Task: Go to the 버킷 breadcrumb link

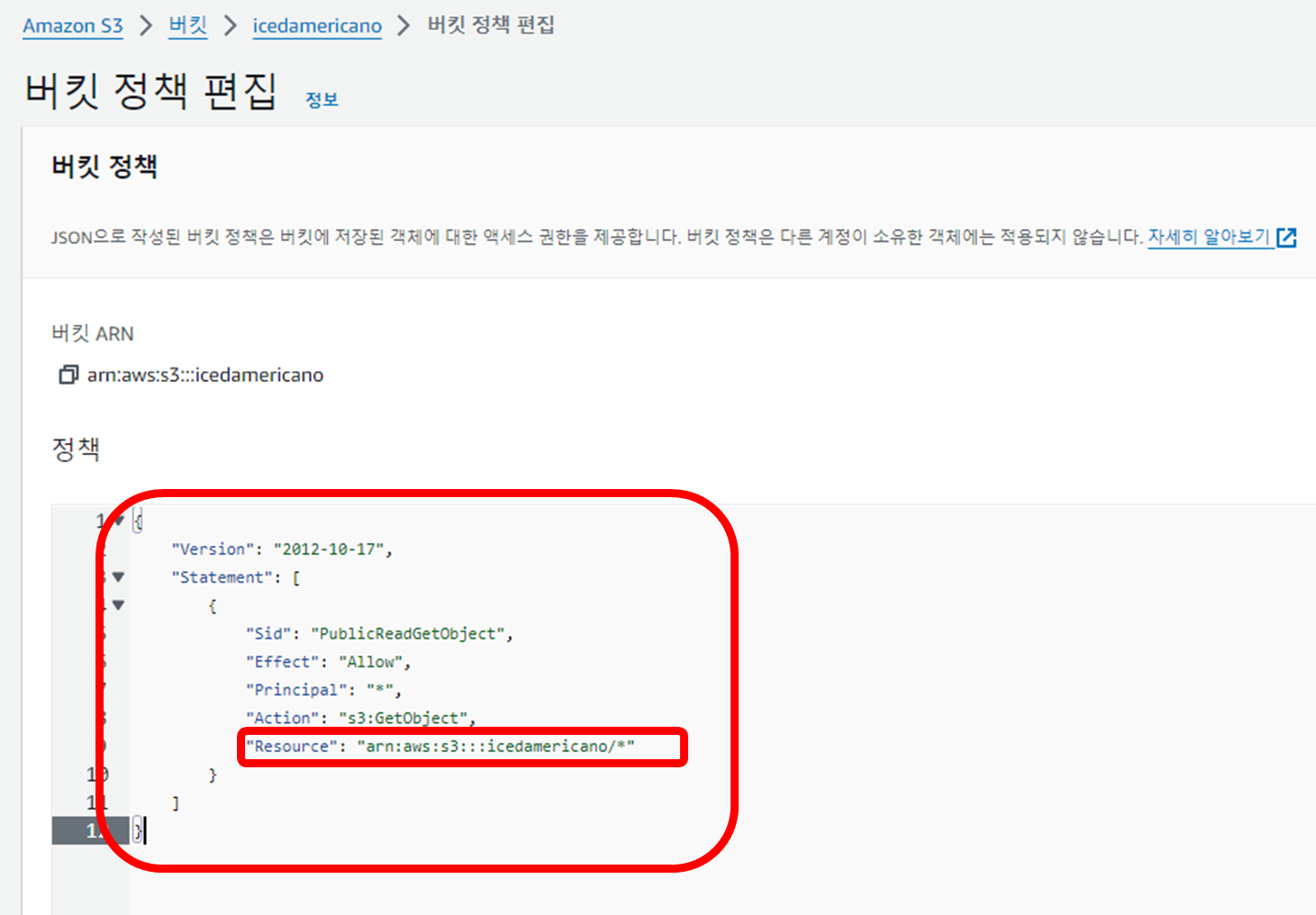Action: [188, 25]
